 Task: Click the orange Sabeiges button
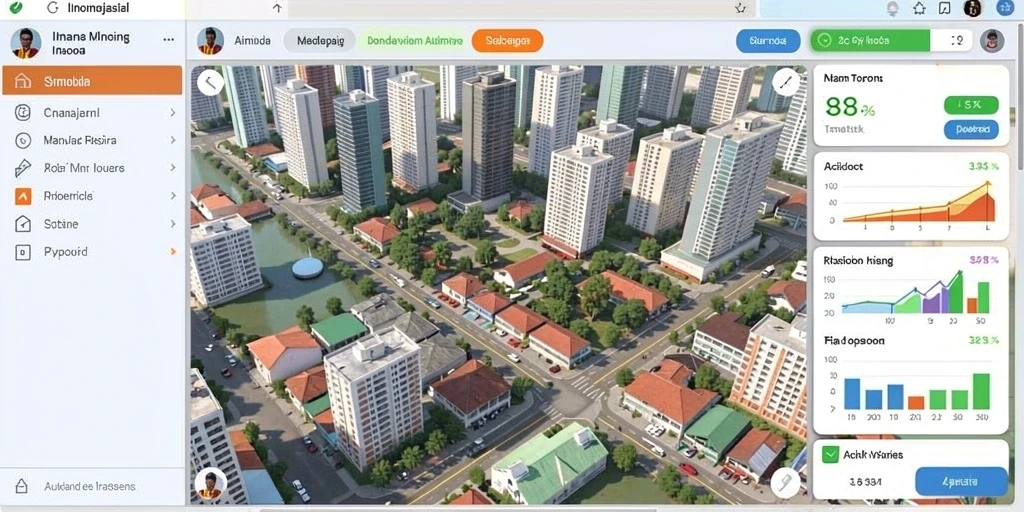pyautogui.click(x=507, y=40)
